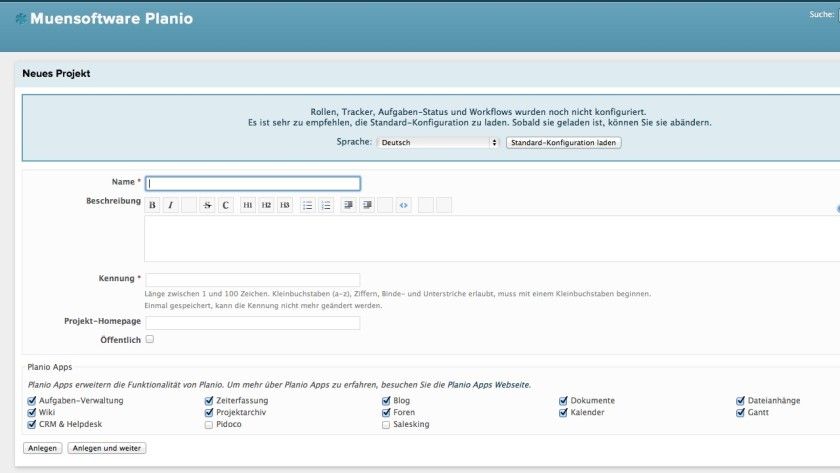Click the first quote/indent toolbar button
The height and width of the screenshot is (473, 840).
(348, 205)
